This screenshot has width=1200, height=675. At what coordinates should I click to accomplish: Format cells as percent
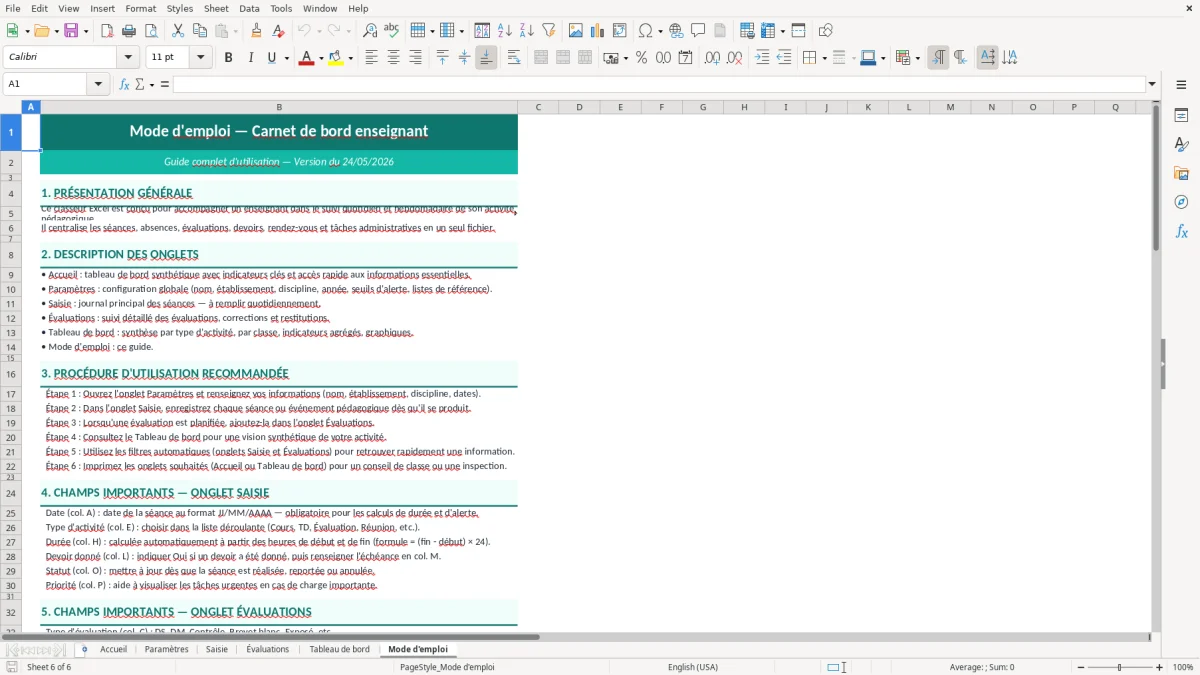pos(641,58)
